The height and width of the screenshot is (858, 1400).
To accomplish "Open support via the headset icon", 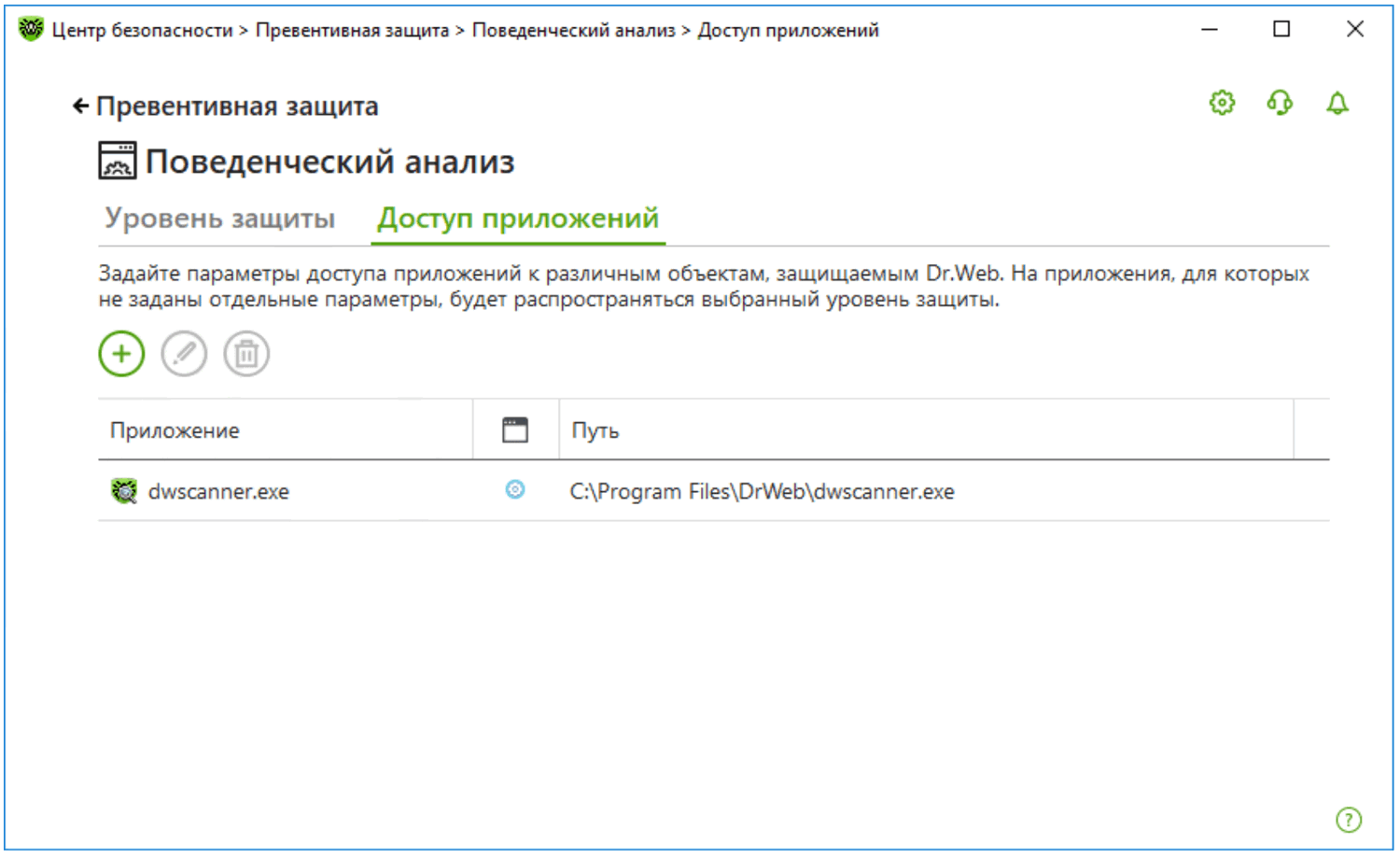I will [1280, 103].
